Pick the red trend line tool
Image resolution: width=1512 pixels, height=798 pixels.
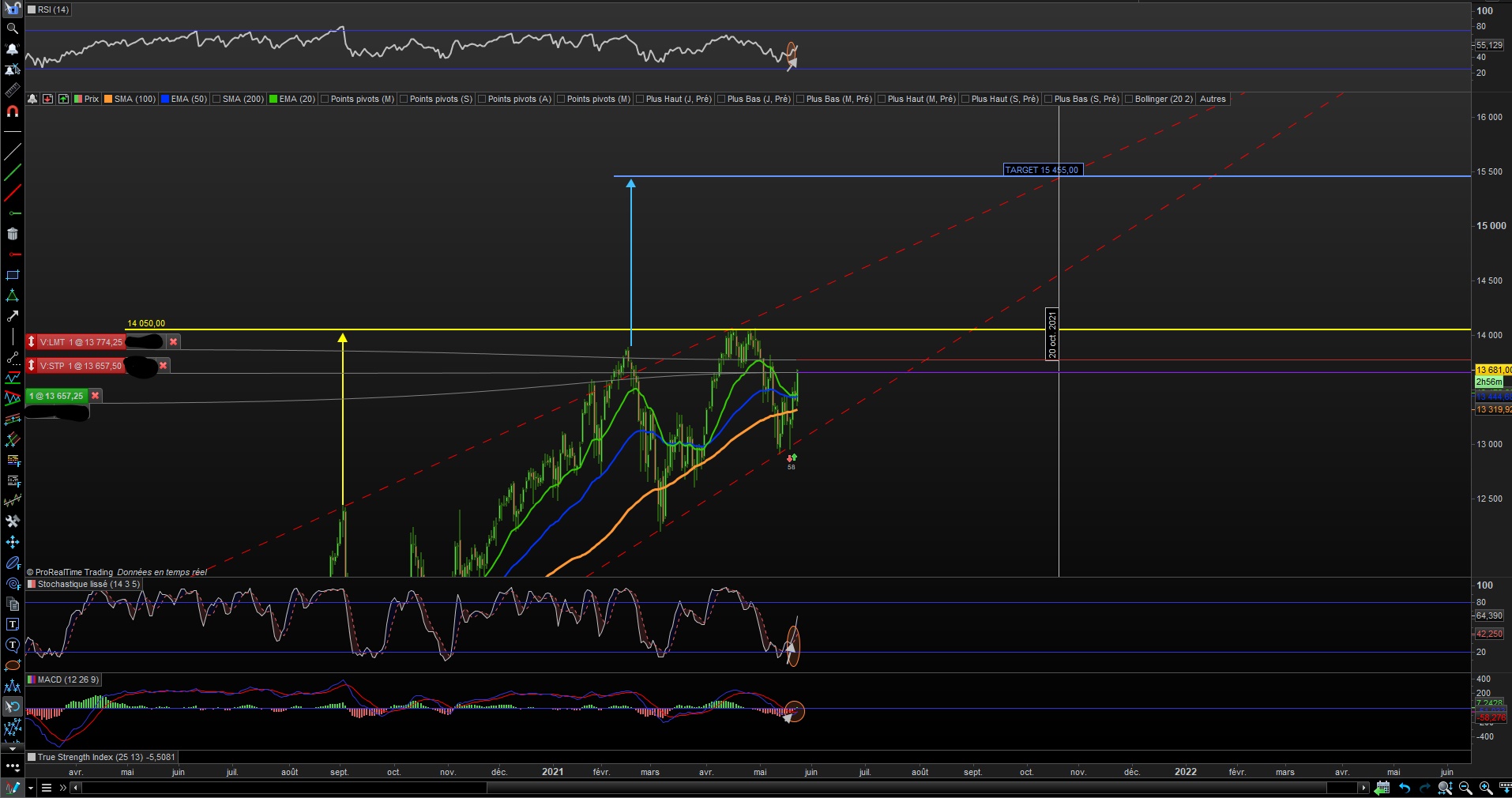tap(12, 193)
